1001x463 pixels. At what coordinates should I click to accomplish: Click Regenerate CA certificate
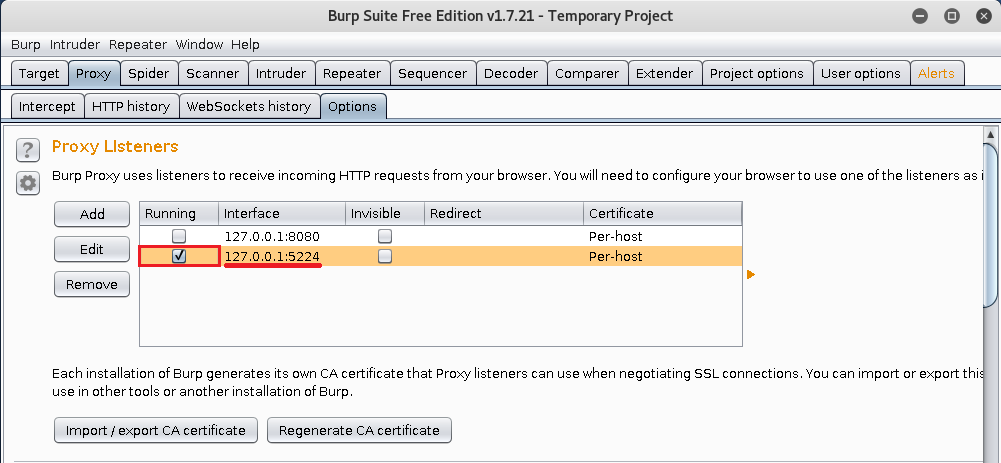coord(359,430)
